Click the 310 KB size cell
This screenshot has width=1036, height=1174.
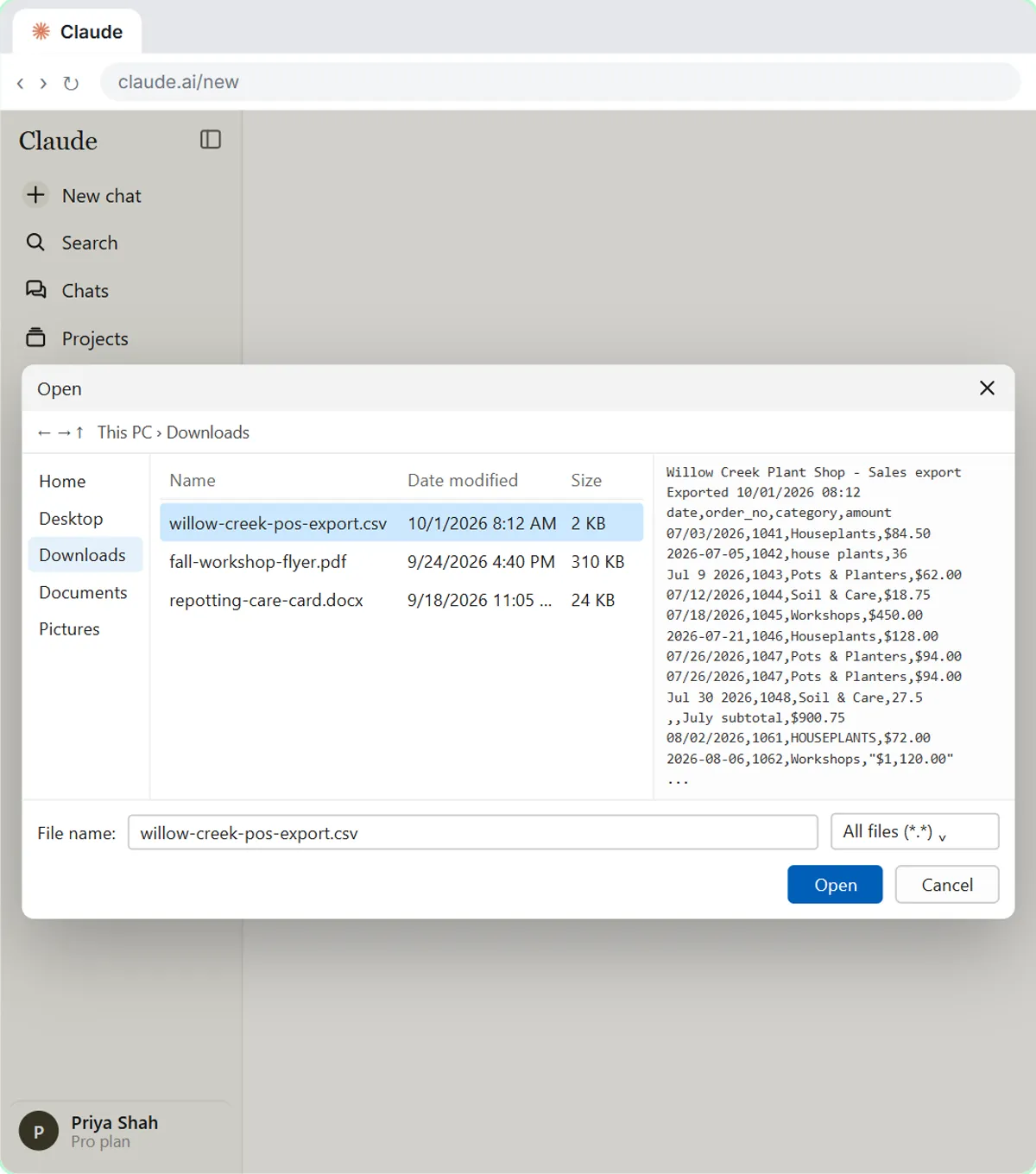[x=597, y=562]
